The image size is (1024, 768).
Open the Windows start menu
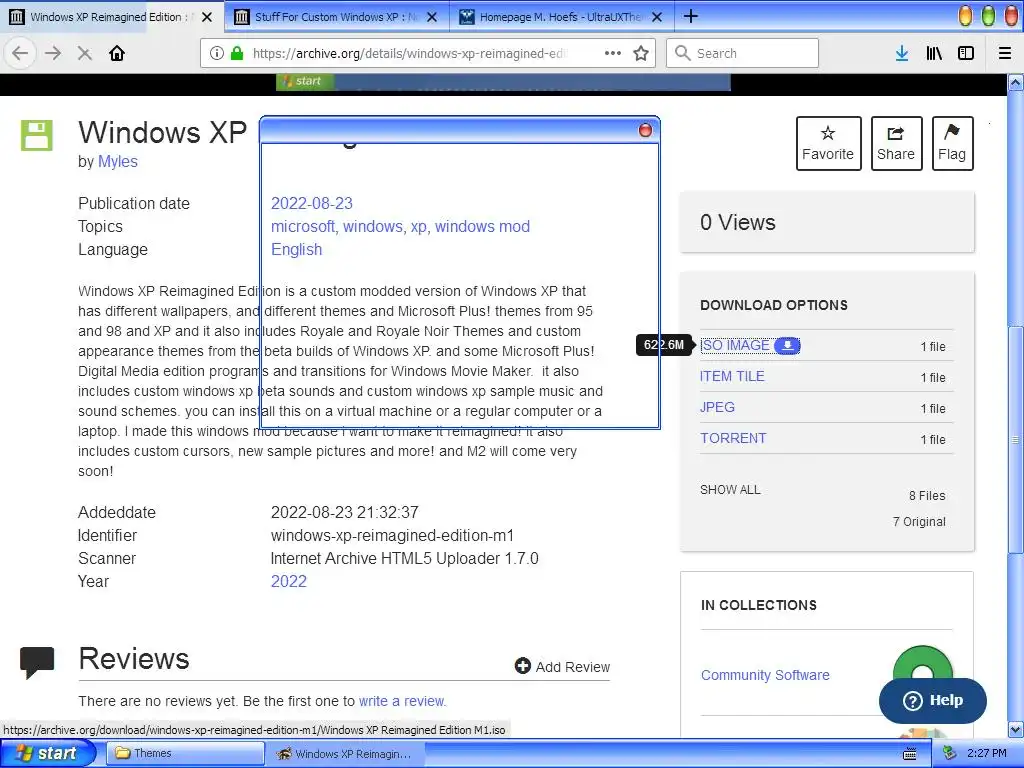[48, 754]
